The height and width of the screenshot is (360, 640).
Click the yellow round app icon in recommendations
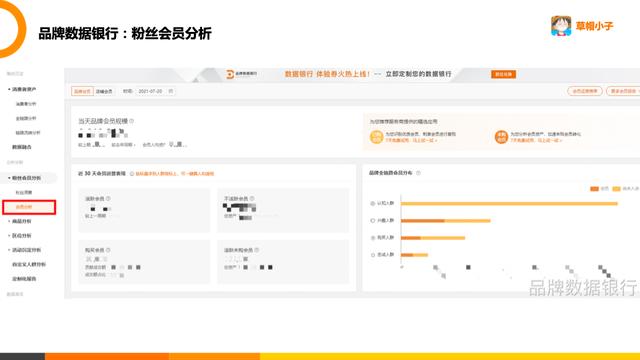tap(376, 137)
